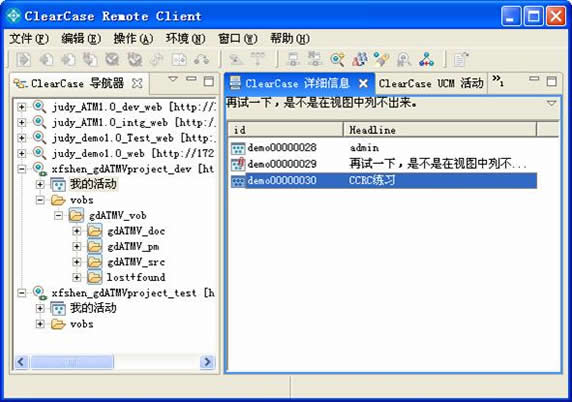The image size is (572, 402).
Task: Click the activity icon of demo00000029 row
Action: click(x=238, y=164)
